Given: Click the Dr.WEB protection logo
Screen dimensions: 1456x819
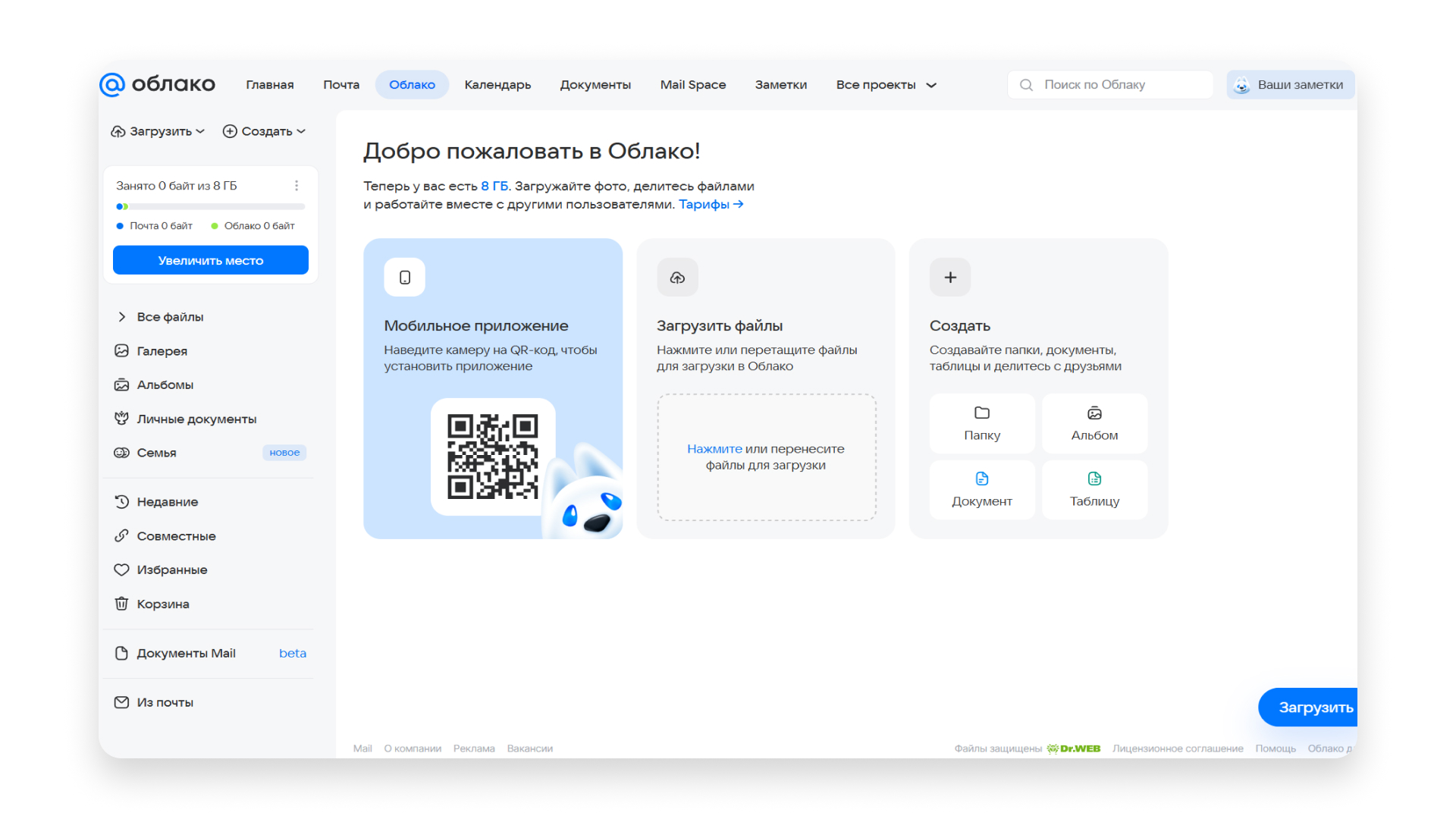Looking at the screenshot, I should pos(1074,748).
